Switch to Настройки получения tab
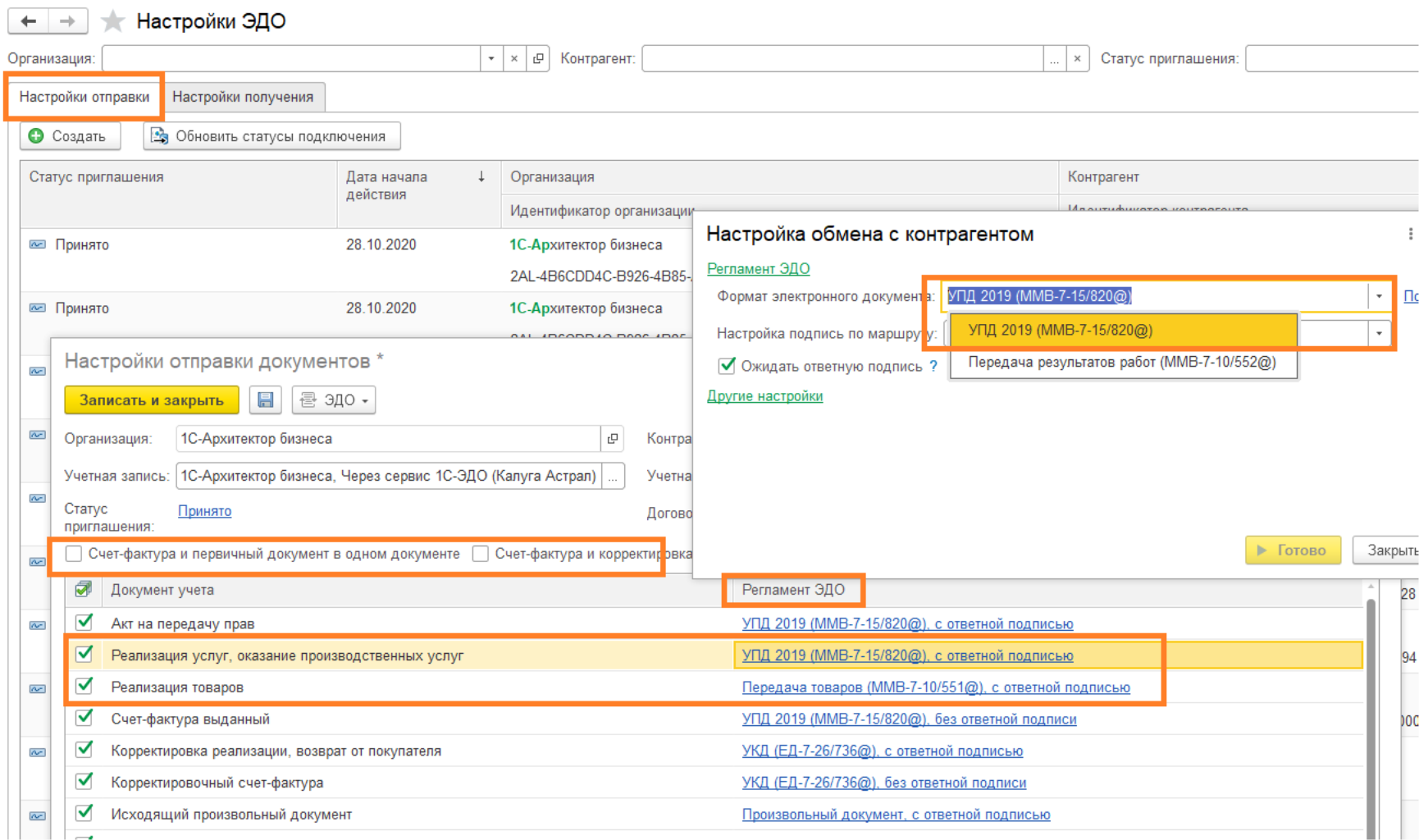1419x840 pixels. 243,97
